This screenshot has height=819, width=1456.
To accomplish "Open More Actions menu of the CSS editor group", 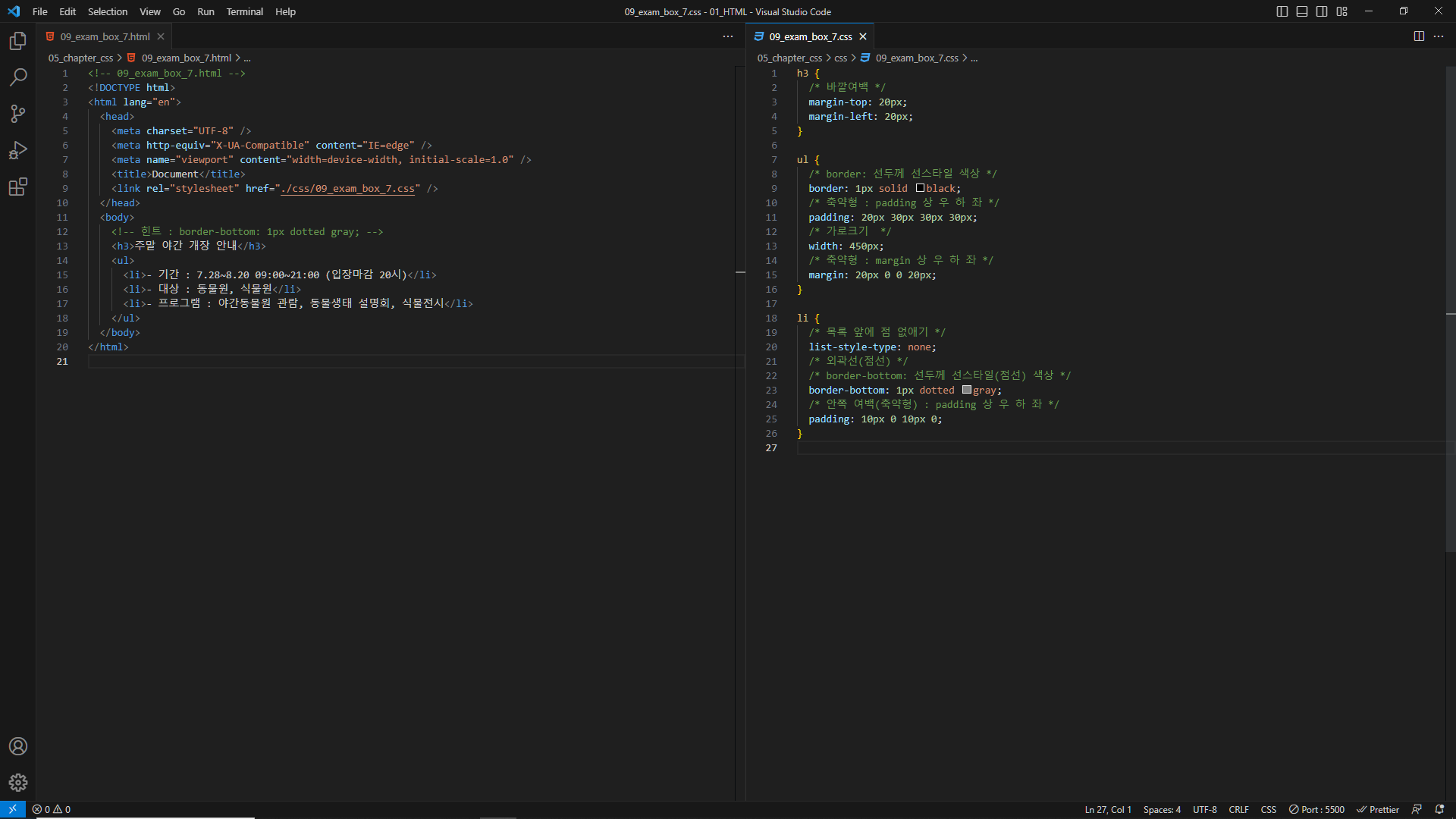I will click(1439, 36).
